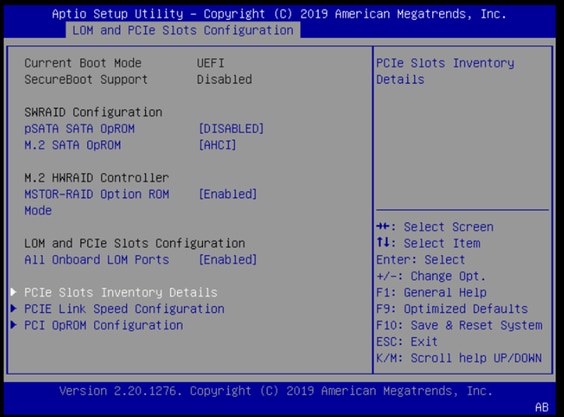Click the arrow beside PCIE Link Speed Configuration

(14, 308)
